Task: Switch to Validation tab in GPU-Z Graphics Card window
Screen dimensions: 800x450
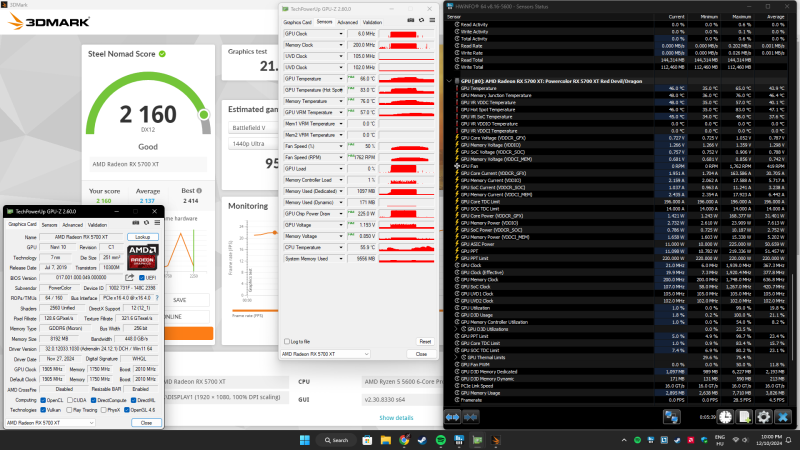Action: (x=97, y=224)
